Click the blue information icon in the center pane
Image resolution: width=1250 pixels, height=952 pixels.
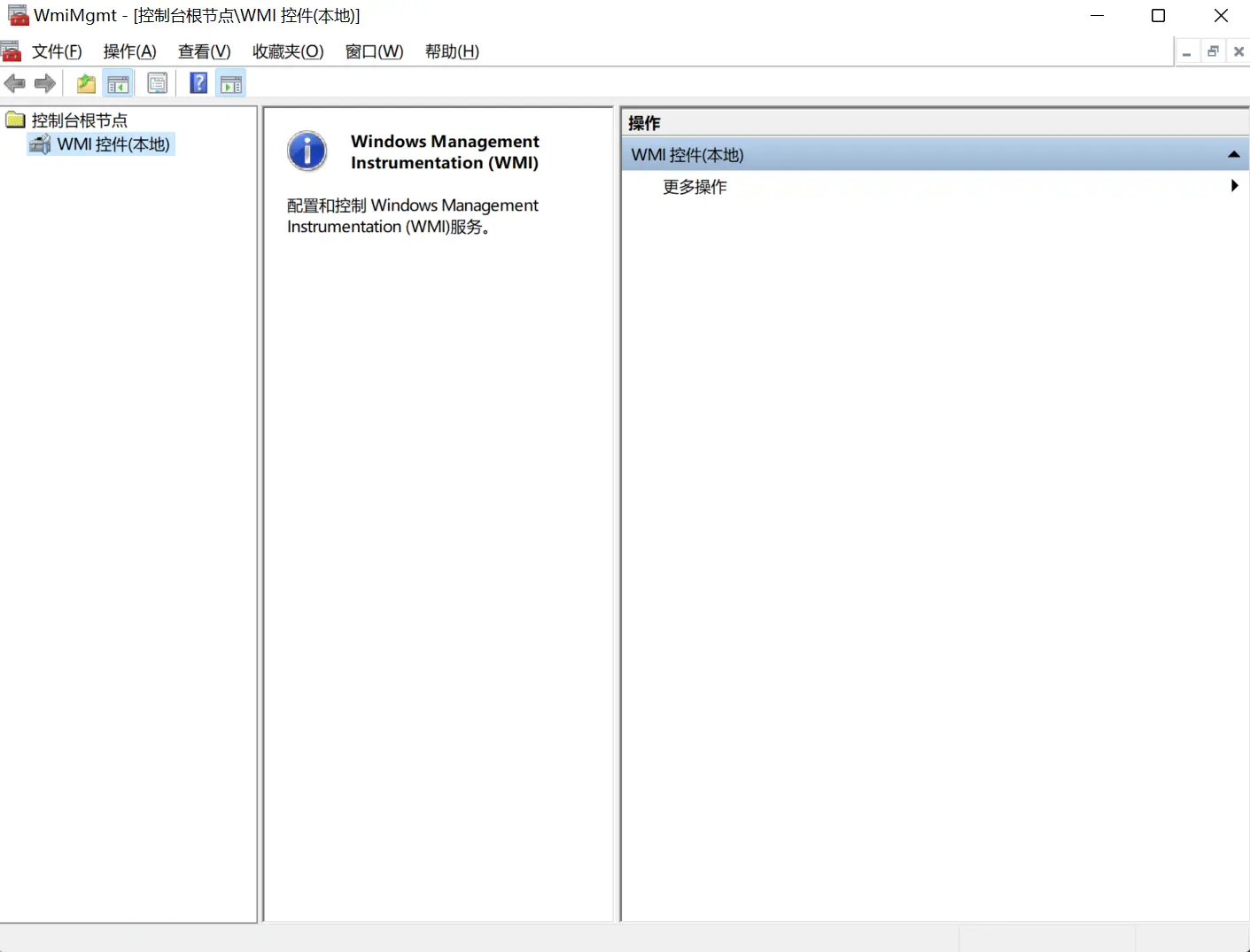pyautogui.click(x=307, y=151)
